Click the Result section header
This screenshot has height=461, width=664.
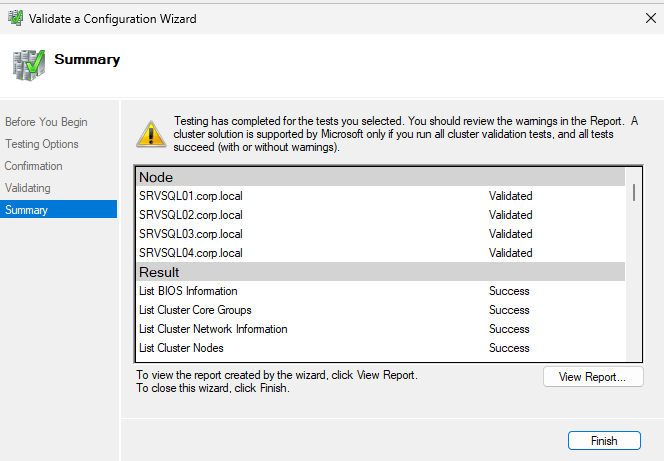coord(381,272)
